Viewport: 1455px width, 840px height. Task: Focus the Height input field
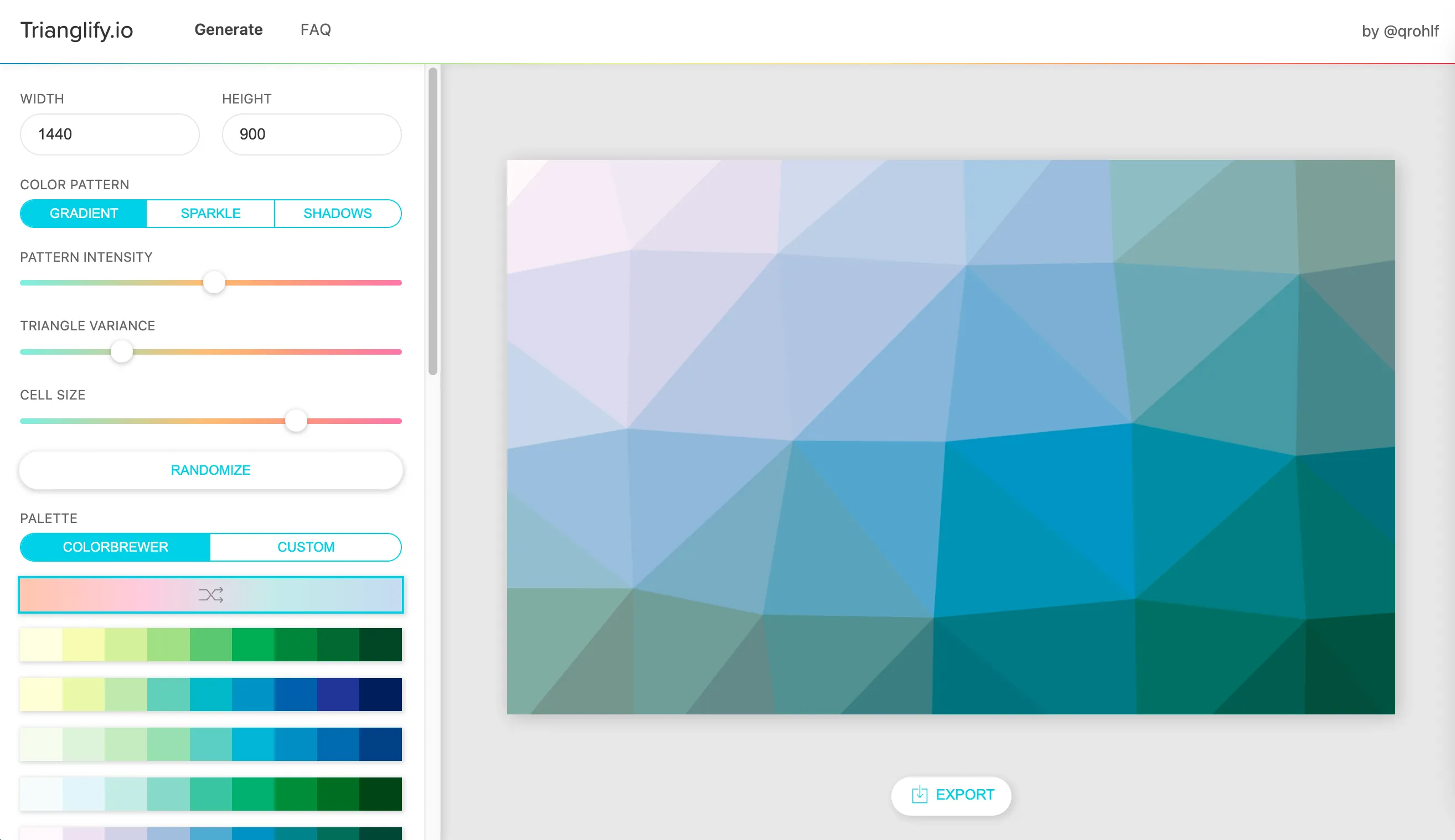(311, 134)
